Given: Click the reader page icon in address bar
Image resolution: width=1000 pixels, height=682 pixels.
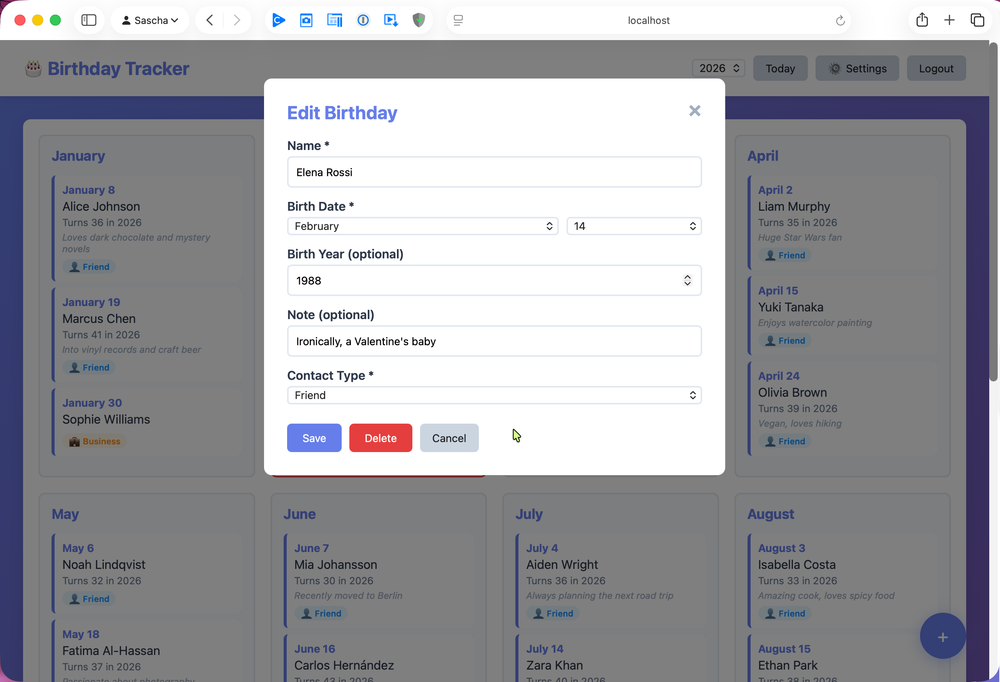Looking at the screenshot, I should click(458, 20).
